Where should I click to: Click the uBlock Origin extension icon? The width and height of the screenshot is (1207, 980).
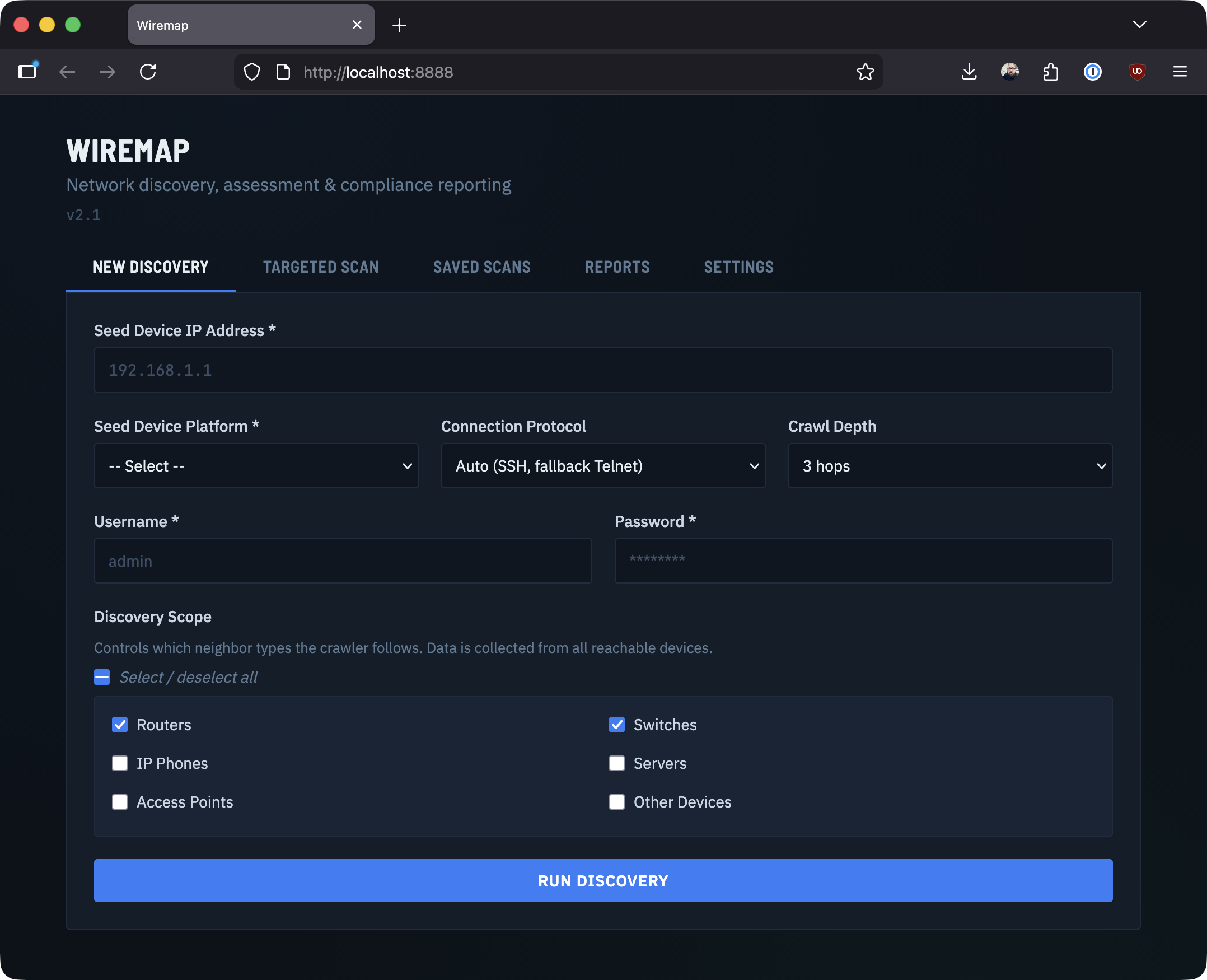click(1138, 72)
